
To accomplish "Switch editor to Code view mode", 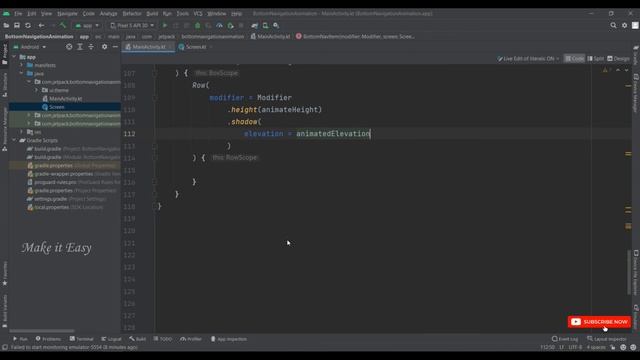I will pos(574,59).
